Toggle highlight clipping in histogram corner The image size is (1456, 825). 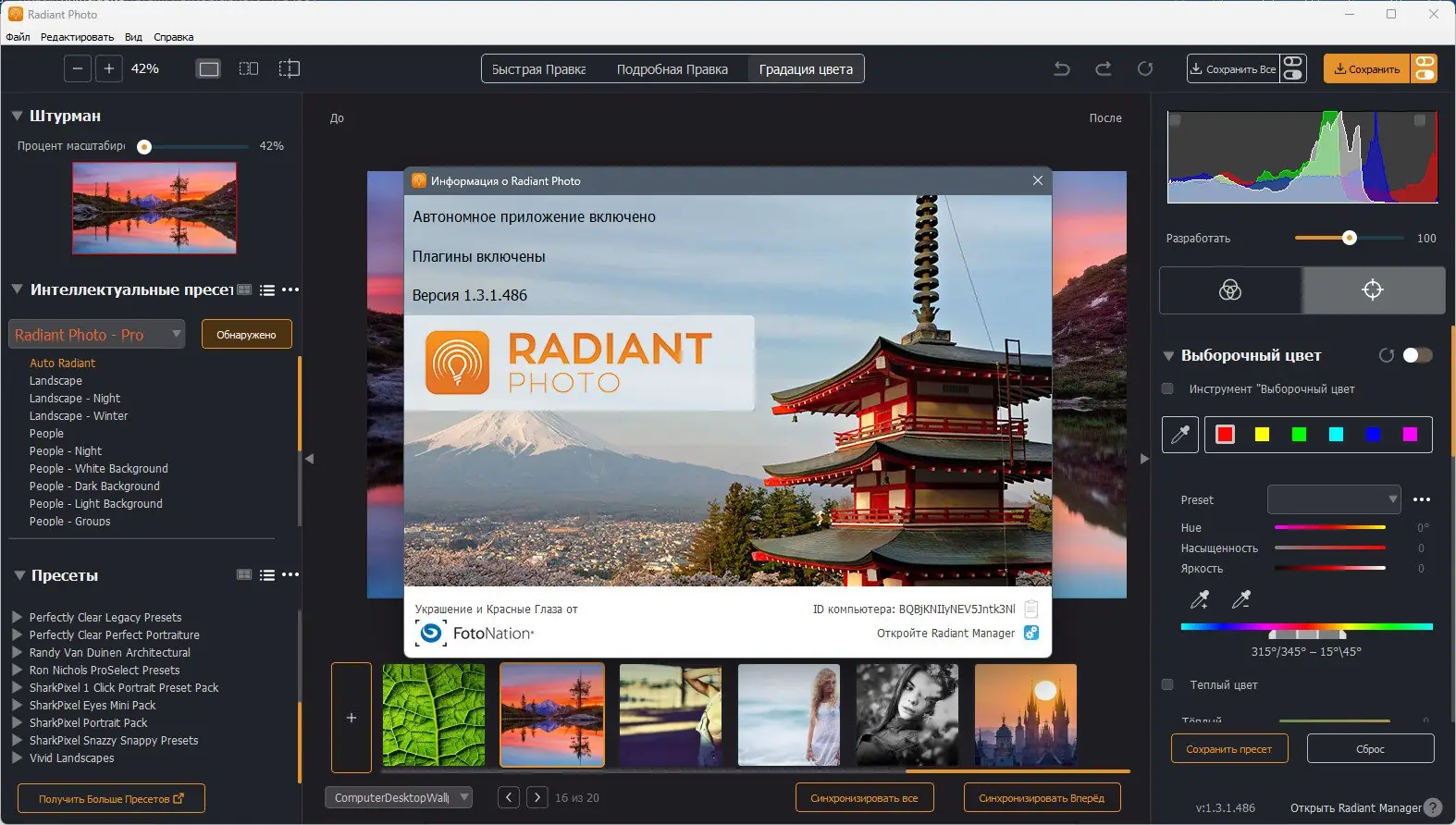1420,120
